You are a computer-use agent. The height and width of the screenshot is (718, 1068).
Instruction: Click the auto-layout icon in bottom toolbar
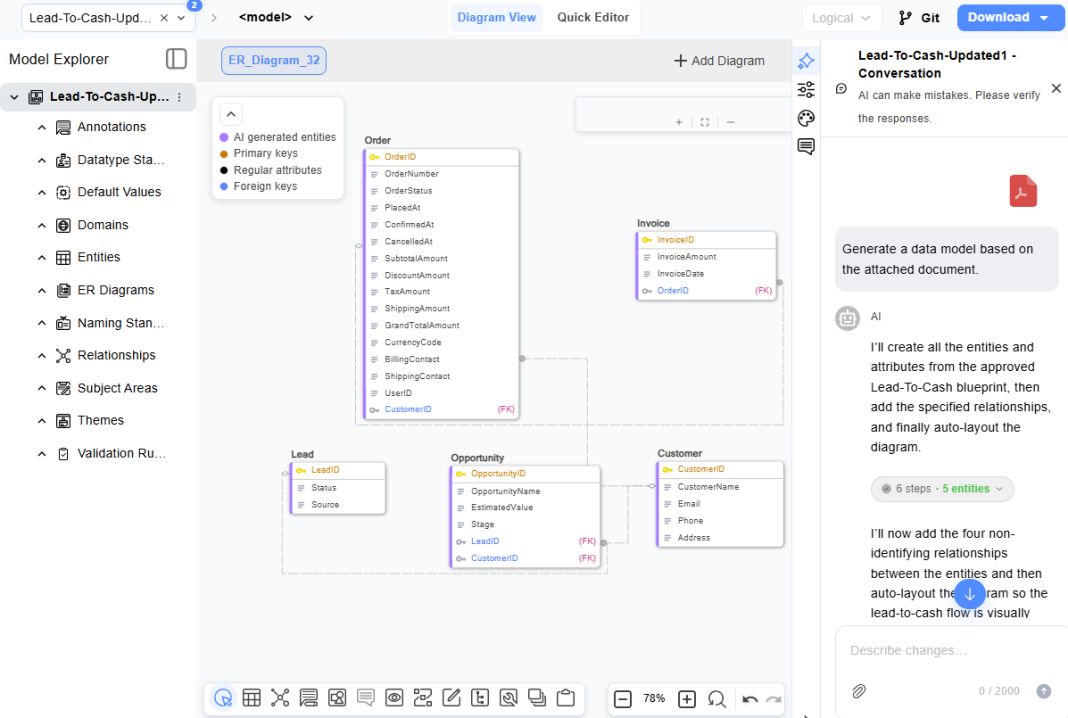(423, 698)
